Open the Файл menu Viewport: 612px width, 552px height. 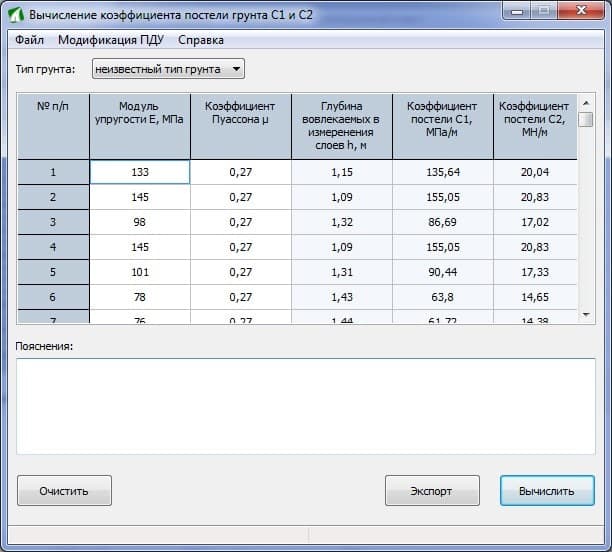click(29, 40)
